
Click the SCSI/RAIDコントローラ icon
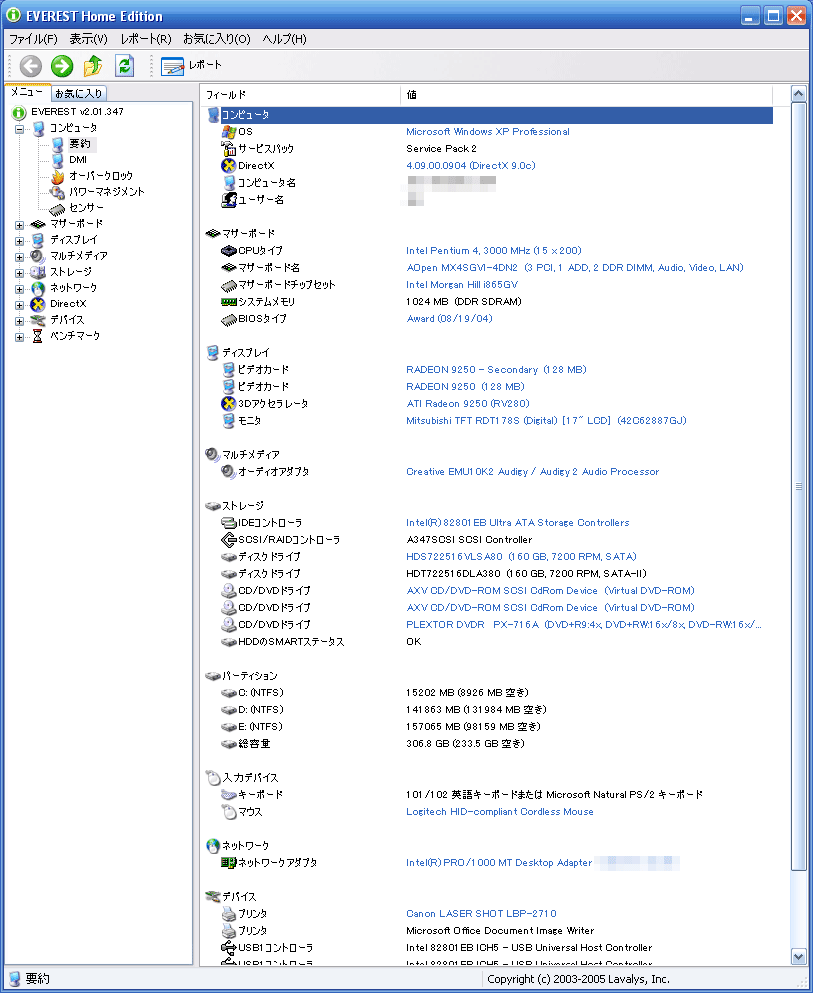tap(229, 540)
